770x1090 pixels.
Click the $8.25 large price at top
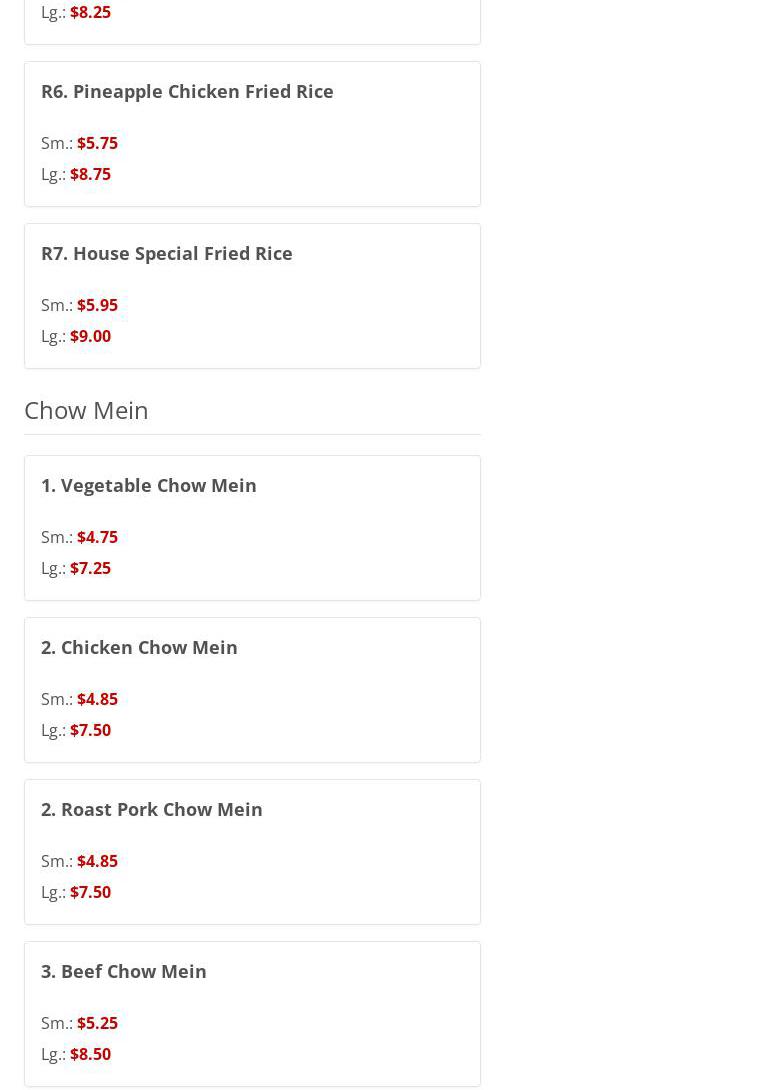[x=90, y=12]
